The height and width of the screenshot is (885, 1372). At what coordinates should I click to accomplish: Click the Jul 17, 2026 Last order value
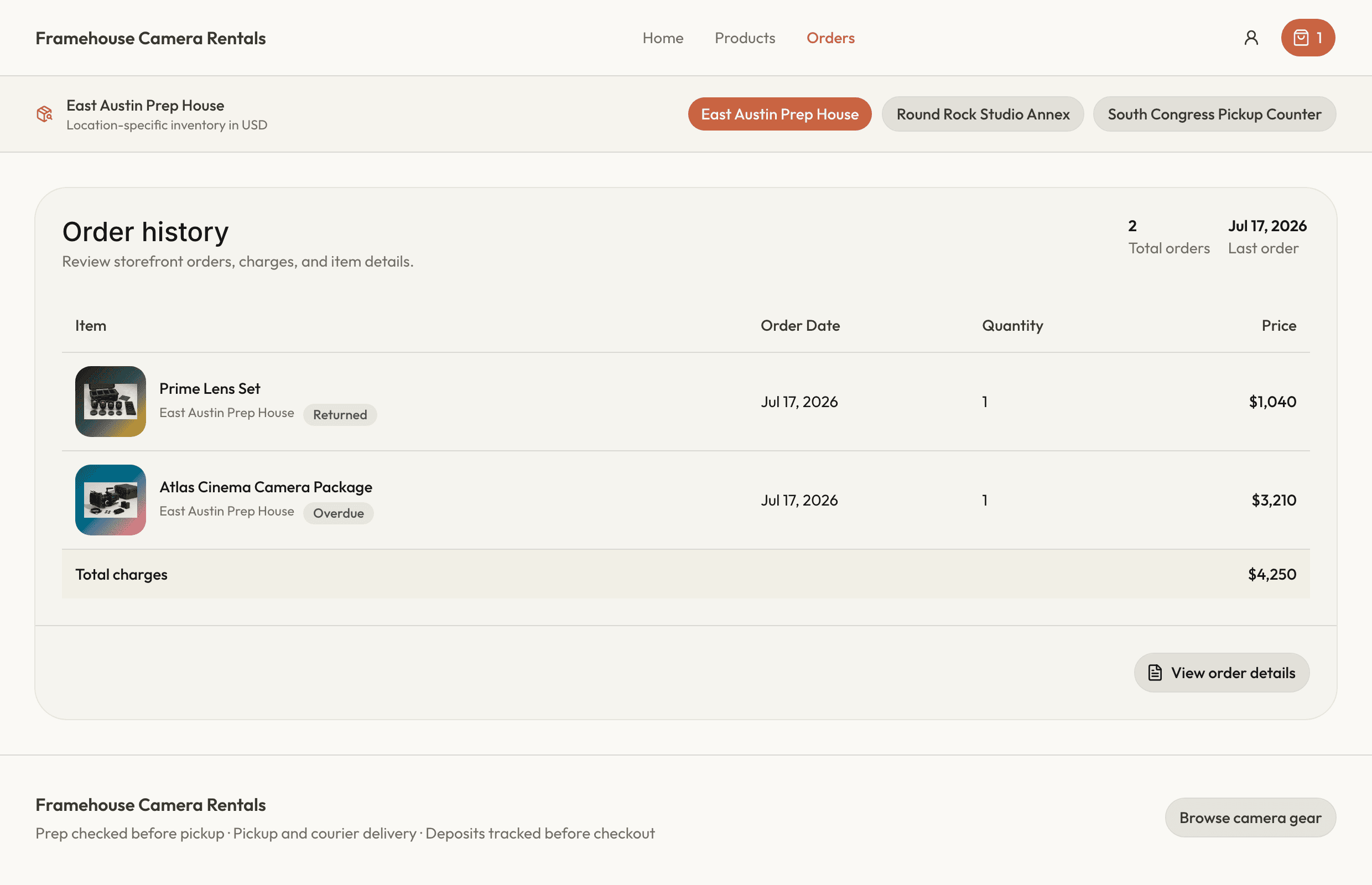1267,225
